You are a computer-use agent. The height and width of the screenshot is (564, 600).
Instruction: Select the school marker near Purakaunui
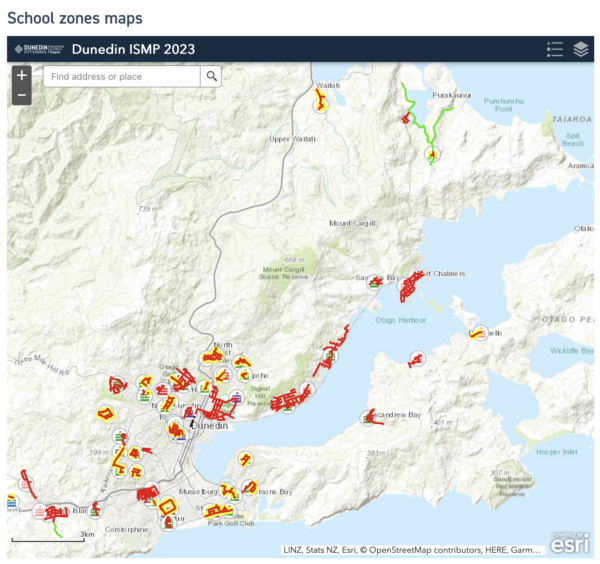pos(431,155)
